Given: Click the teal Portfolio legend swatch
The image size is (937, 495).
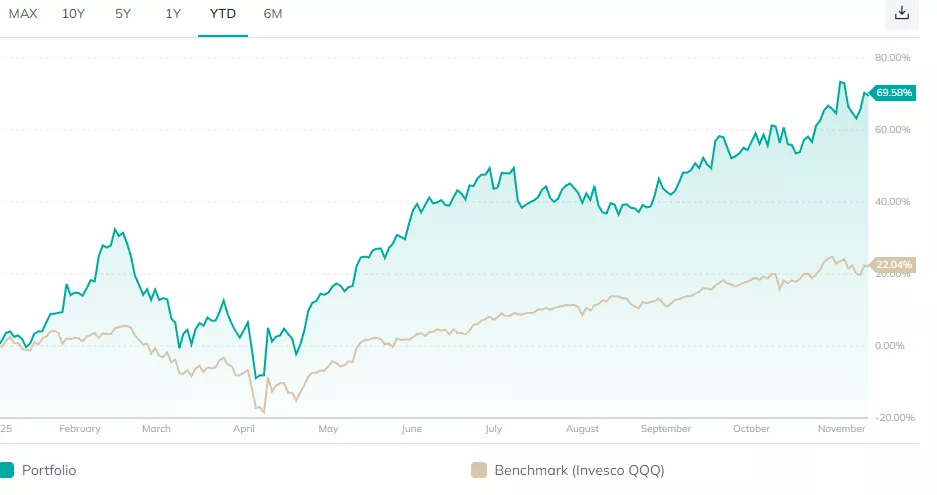Looking at the screenshot, I should pyautogui.click(x=7, y=470).
